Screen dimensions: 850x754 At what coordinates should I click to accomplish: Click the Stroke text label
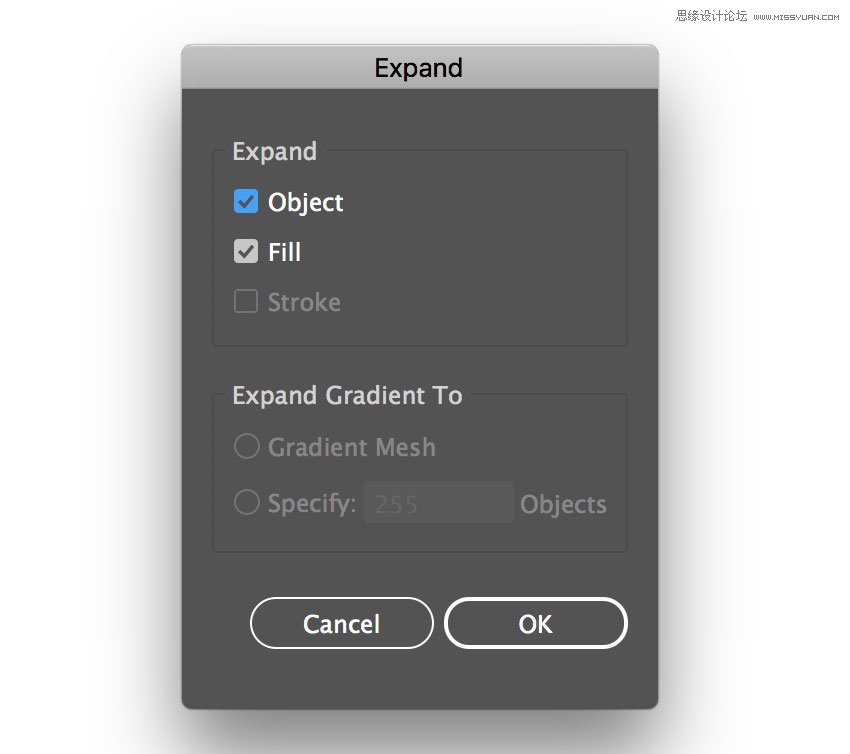[304, 302]
